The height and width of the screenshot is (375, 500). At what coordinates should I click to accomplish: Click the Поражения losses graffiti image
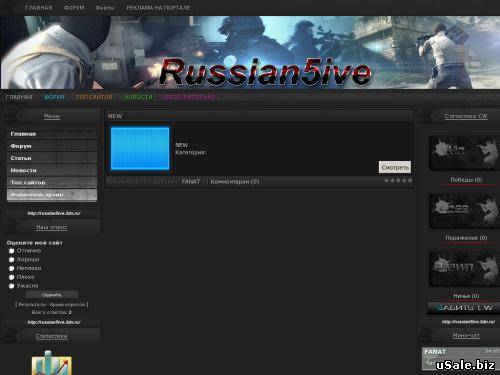click(x=464, y=211)
